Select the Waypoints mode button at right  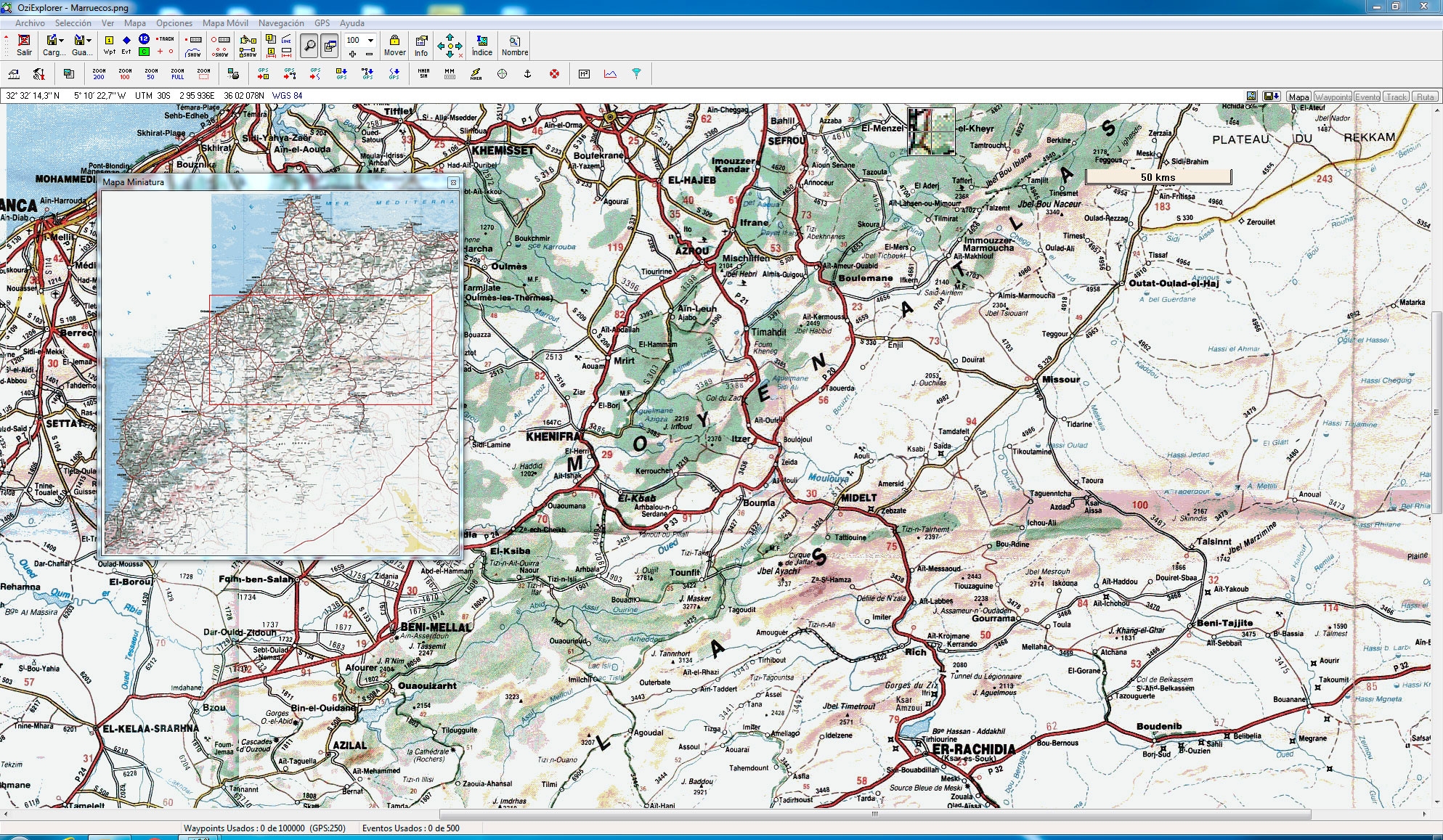pos(1333,97)
